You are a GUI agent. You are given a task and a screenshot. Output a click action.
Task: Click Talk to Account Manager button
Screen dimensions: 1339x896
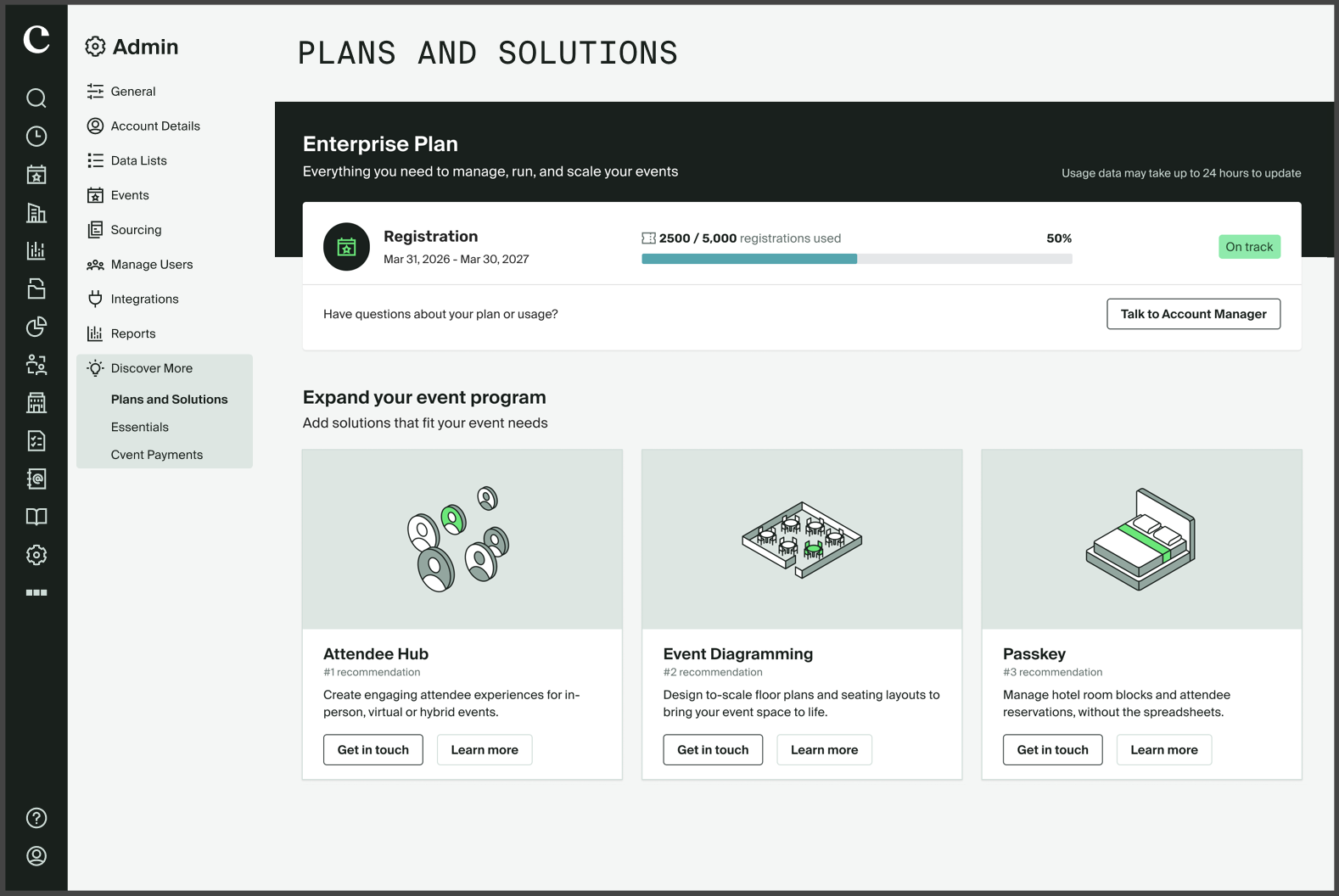tap(1193, 314)
